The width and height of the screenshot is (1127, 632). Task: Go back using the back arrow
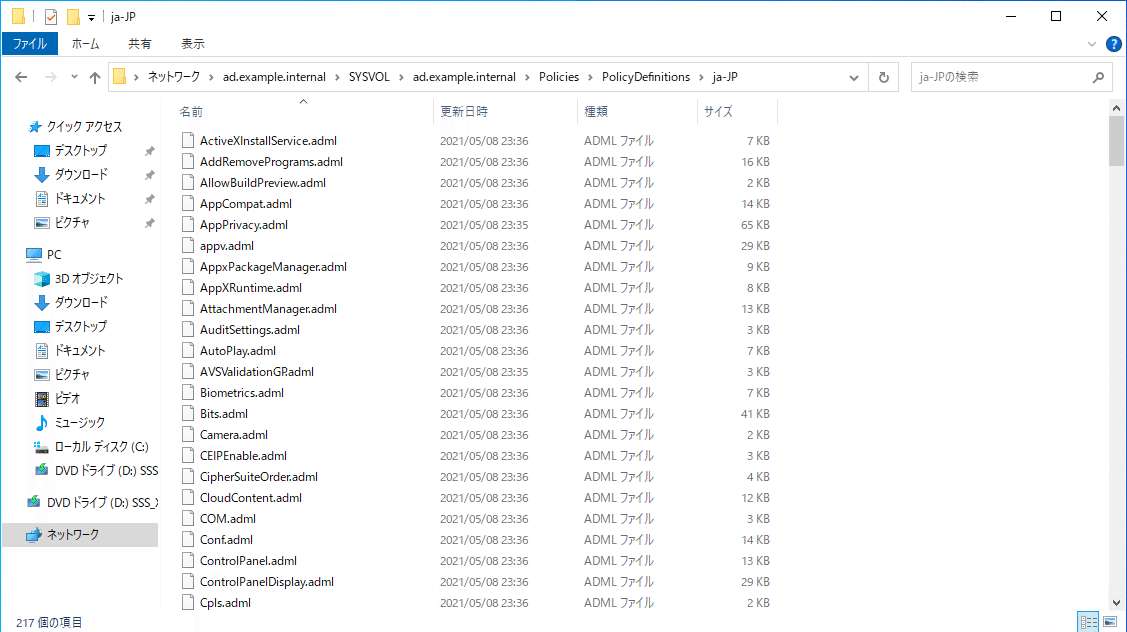click(x=20, y=76)
